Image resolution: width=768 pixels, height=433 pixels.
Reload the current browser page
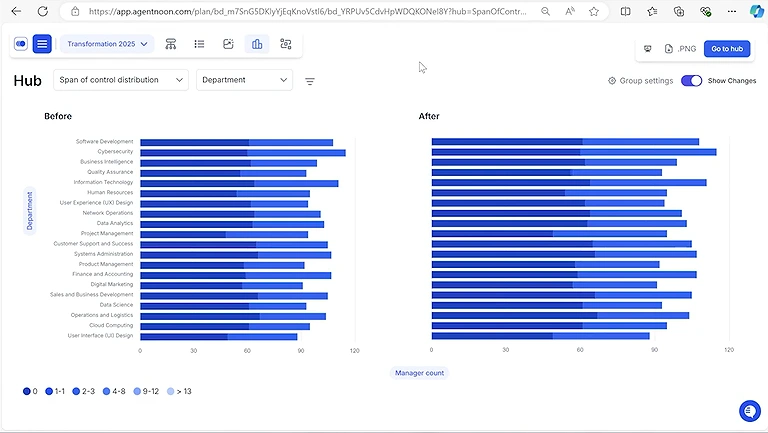(x=43, y=11)
